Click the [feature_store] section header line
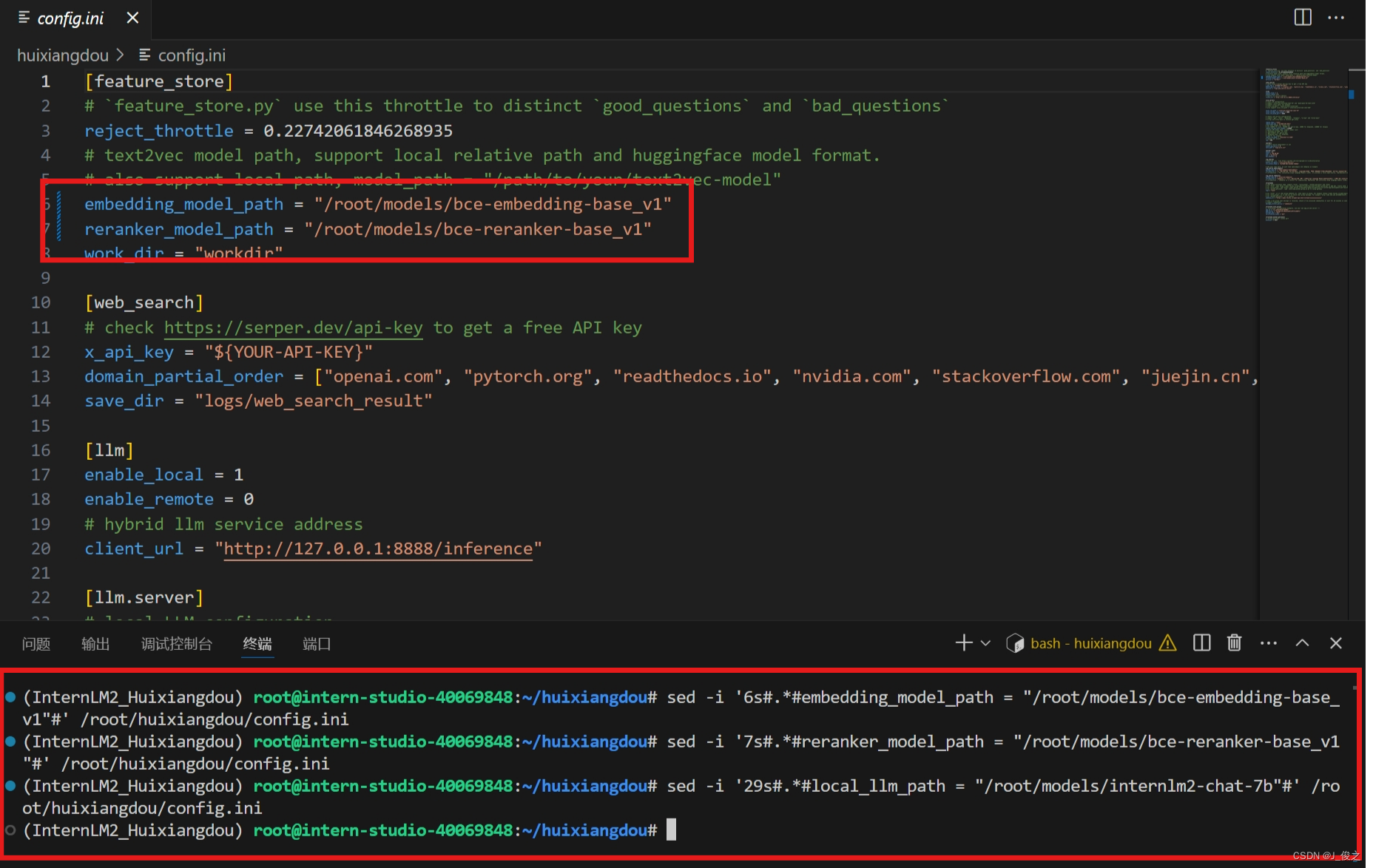 [159, 81]
